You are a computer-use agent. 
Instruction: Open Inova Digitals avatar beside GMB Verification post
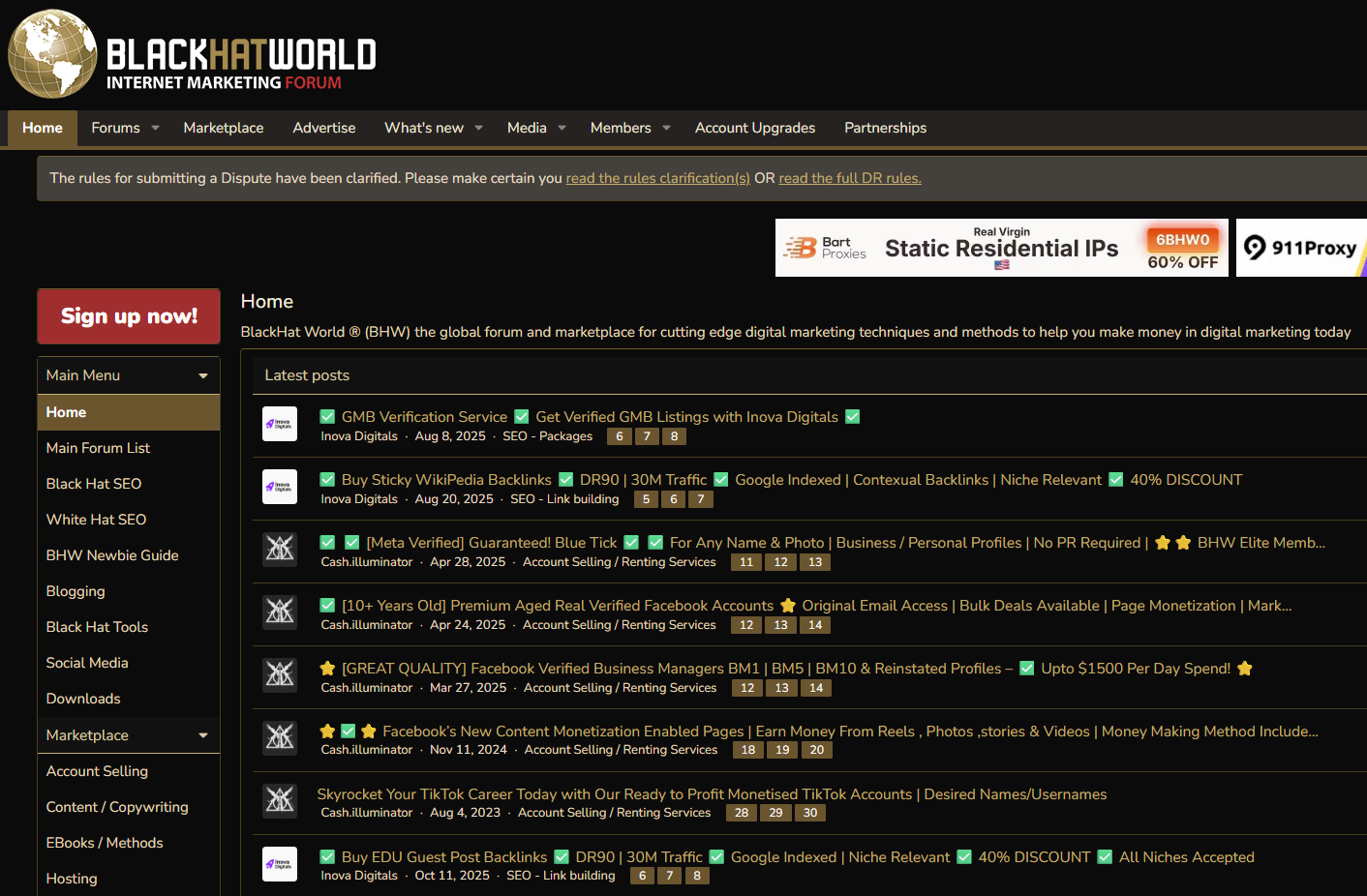(x=280, y=424)
